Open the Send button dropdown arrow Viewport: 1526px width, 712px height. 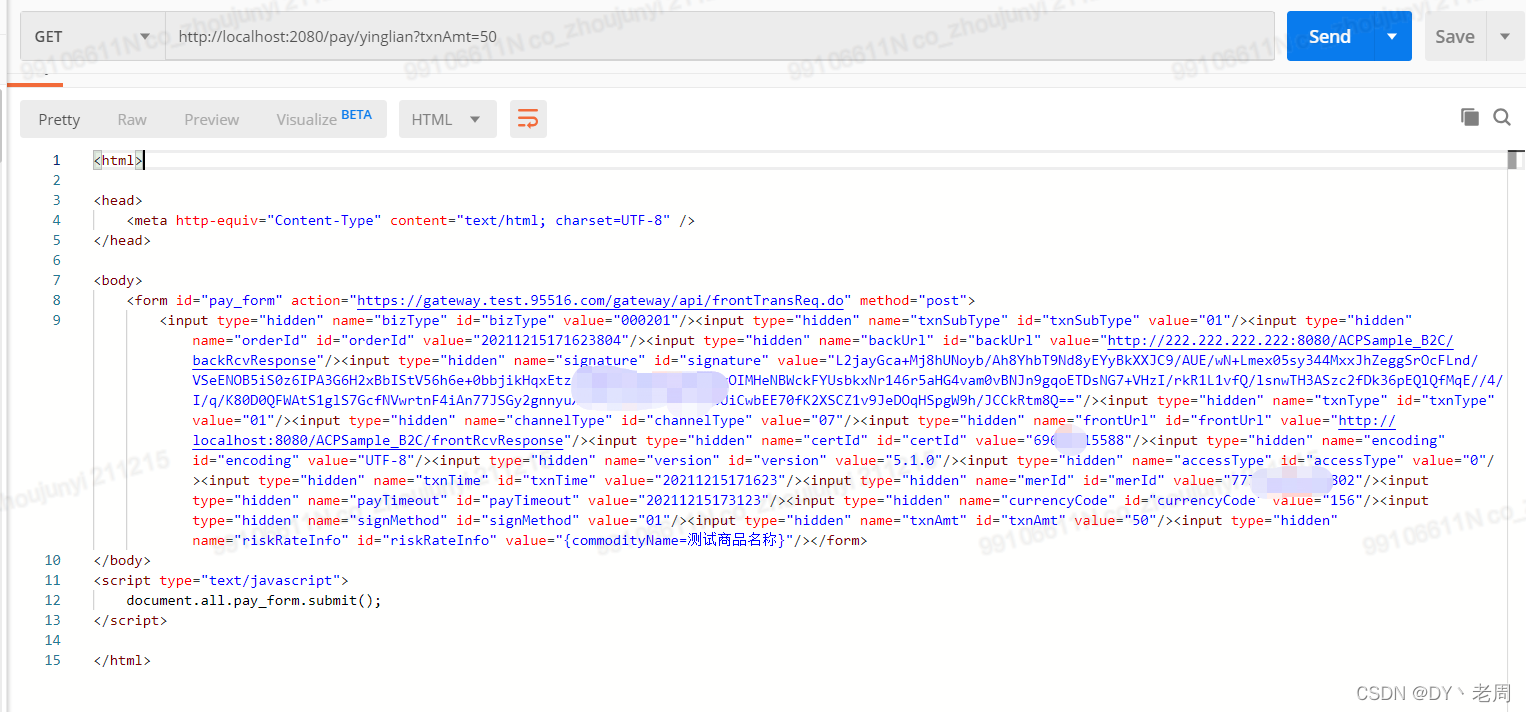[1392, 36]
